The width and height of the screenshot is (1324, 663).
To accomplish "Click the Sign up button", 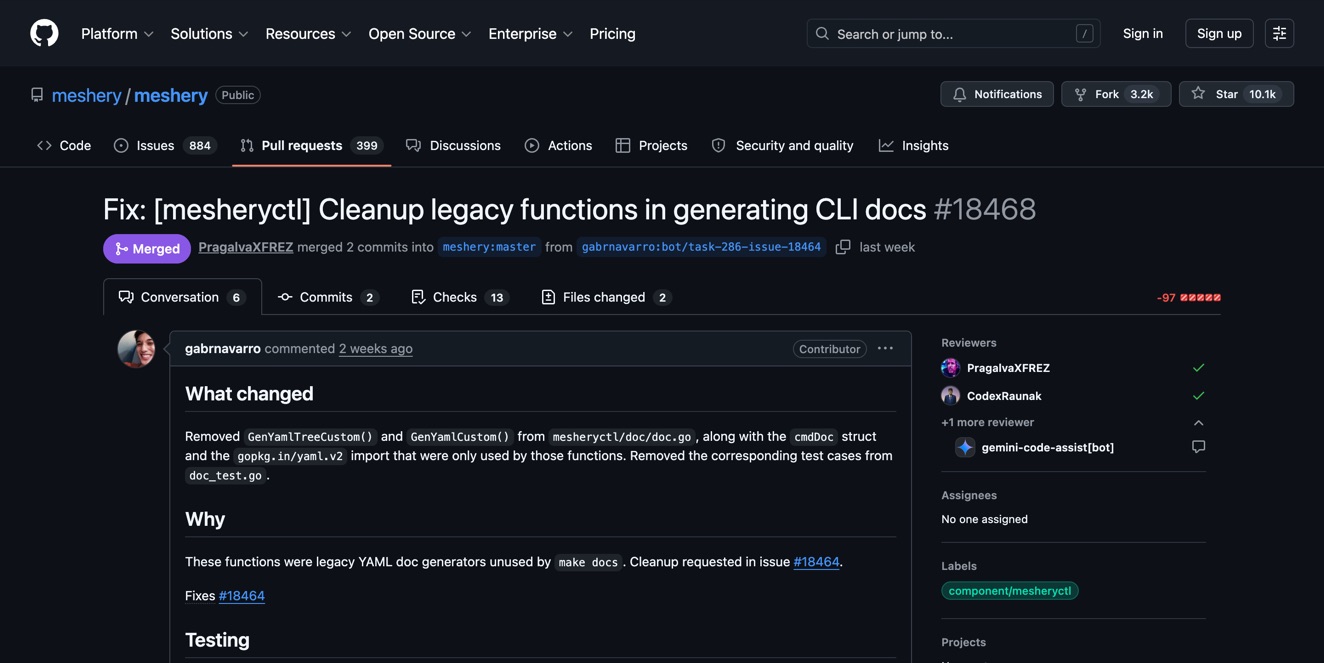I will click(x=1218, y=31).
